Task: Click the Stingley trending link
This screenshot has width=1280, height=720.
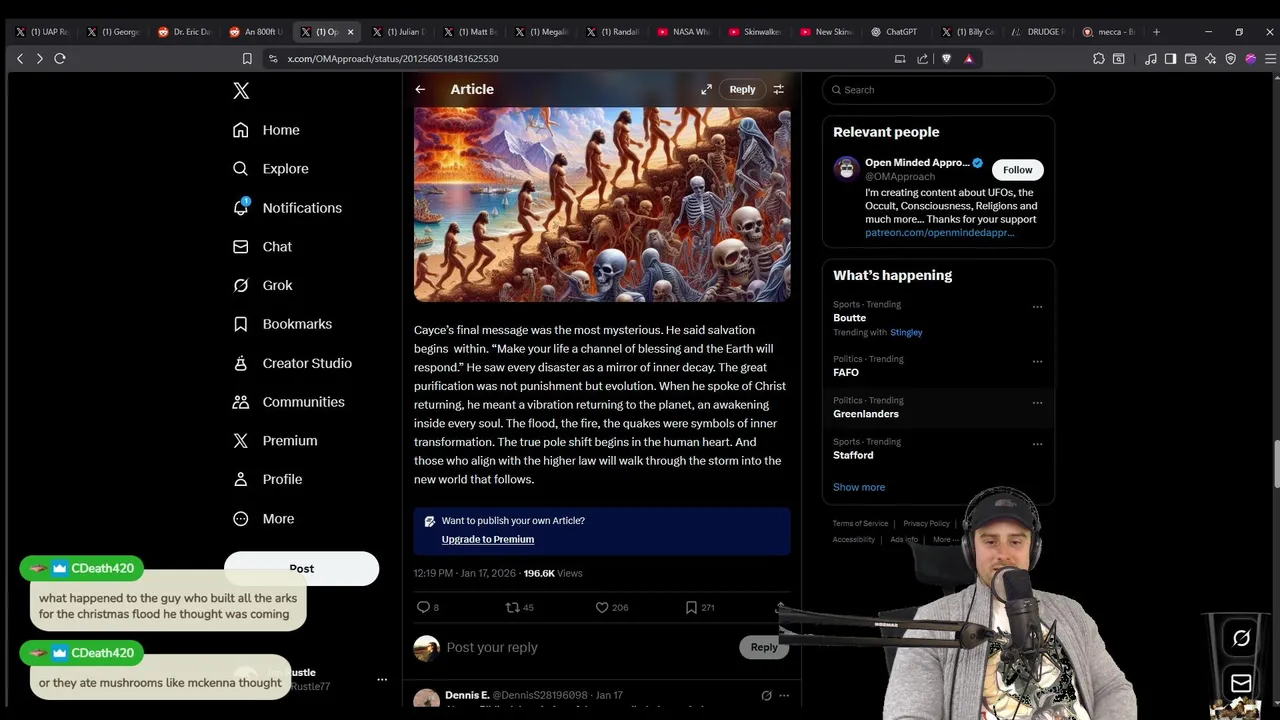Action: [906, 332]
